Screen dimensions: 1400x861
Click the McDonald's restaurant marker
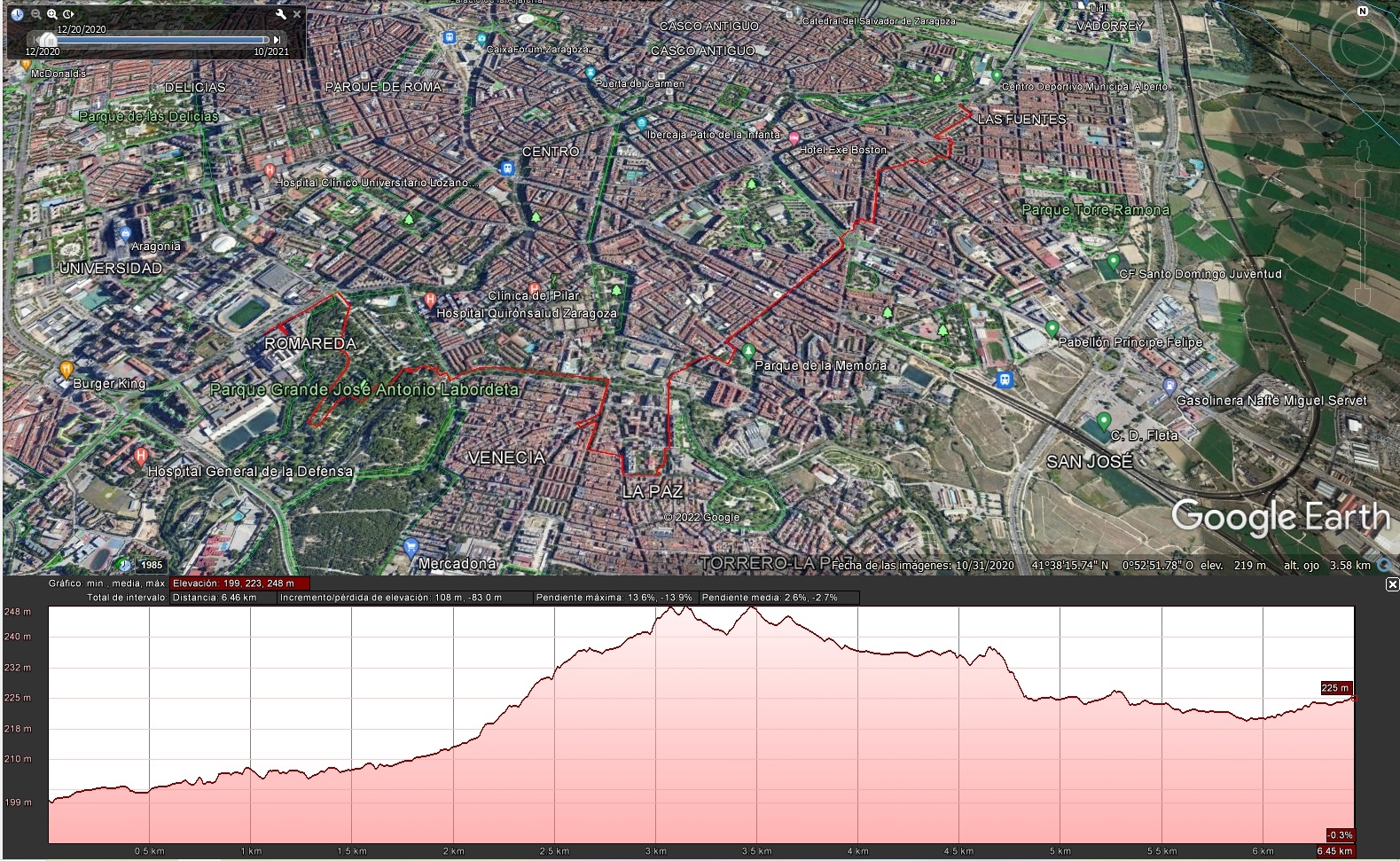tap(27, 64)
